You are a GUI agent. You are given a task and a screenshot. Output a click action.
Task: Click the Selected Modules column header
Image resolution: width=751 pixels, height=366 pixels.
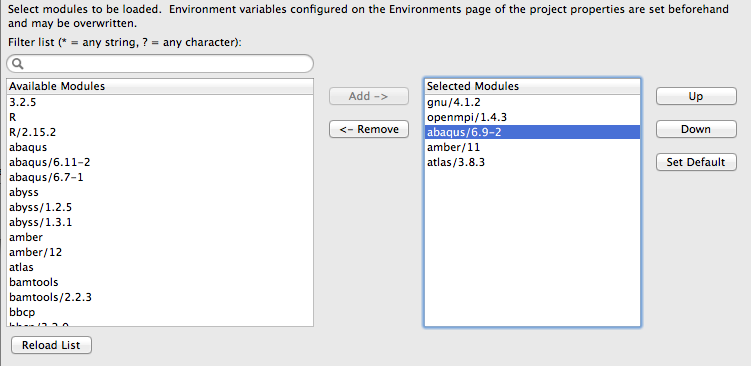click(x=532, y=87)
